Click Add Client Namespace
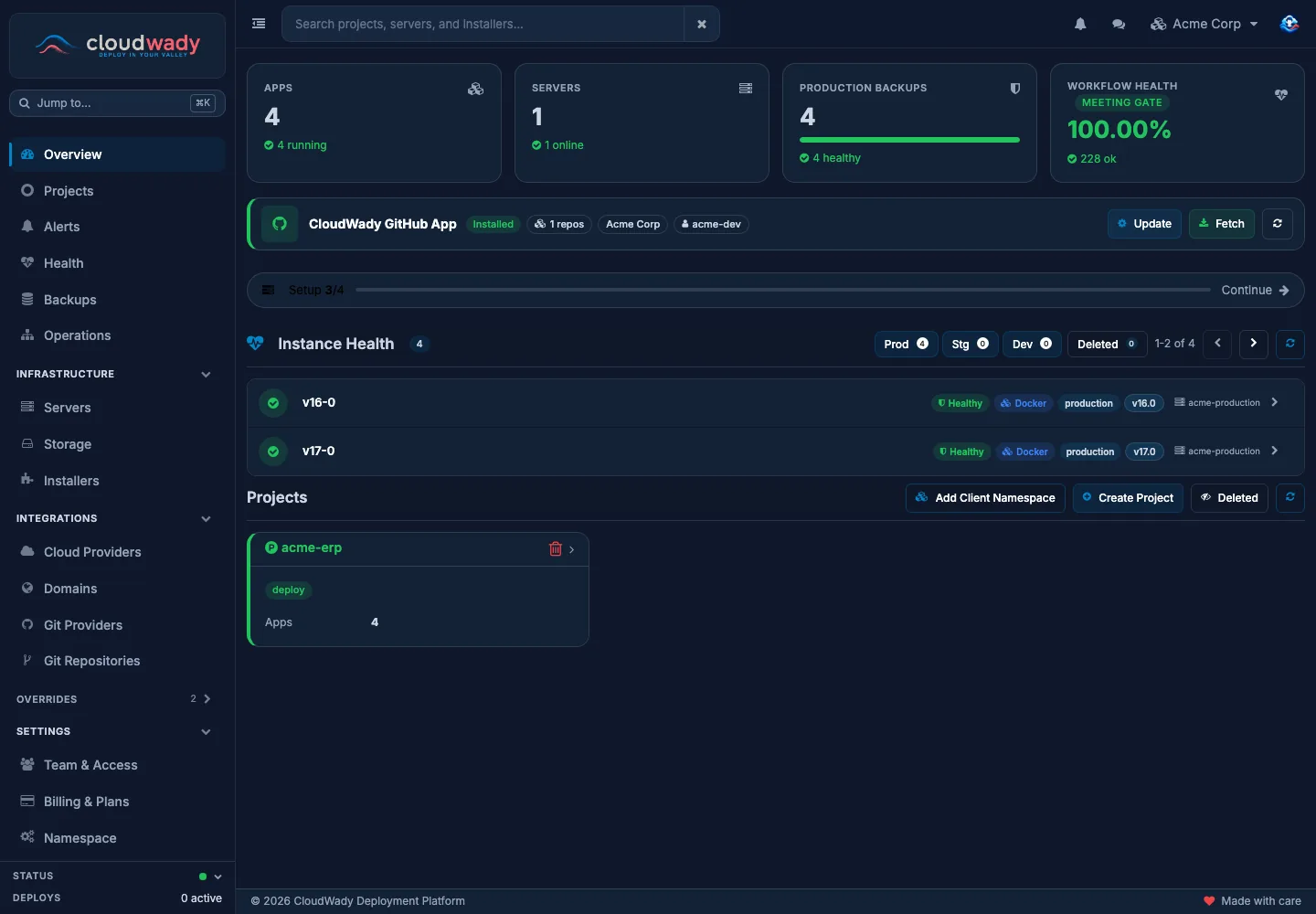This screenshot has height=914, width=1316. (x=985, y=498)
